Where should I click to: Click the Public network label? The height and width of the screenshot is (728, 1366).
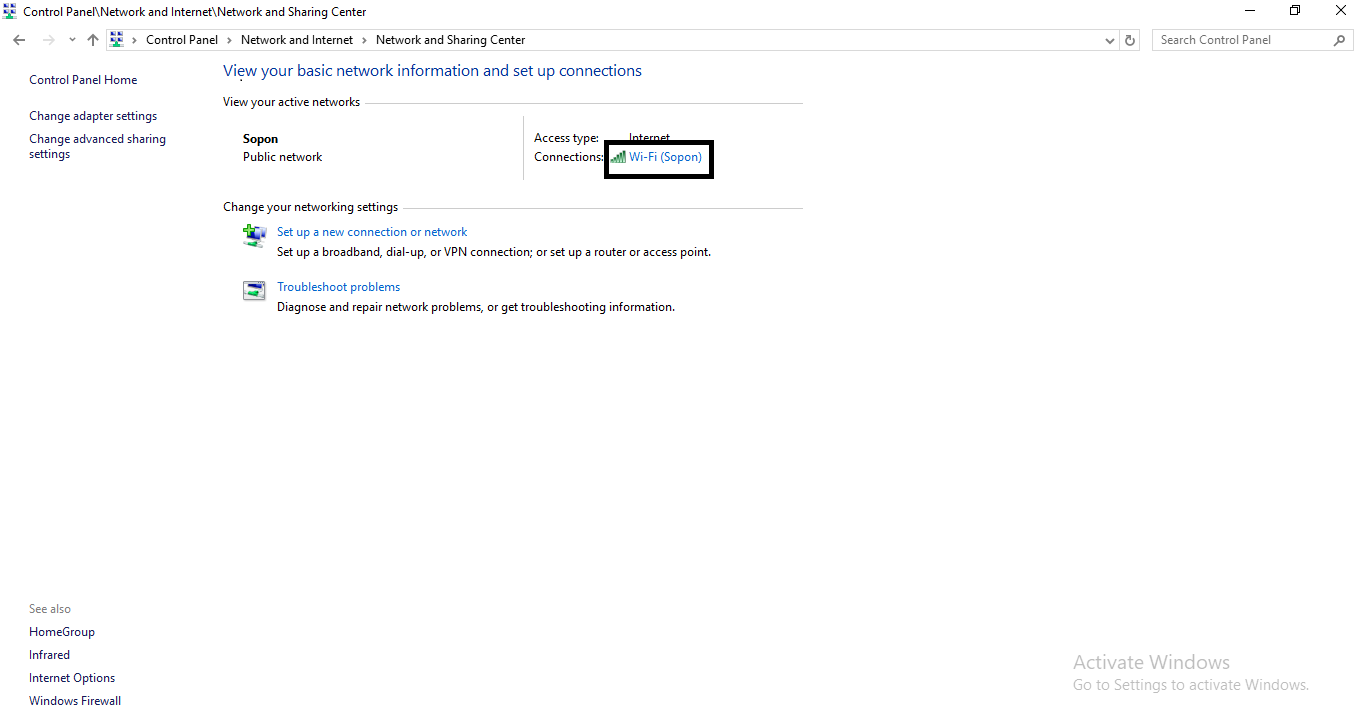pos(282,157)
